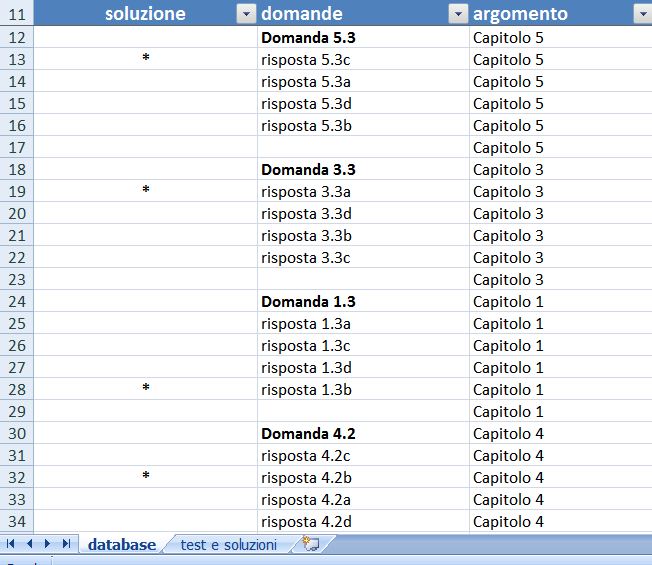Click the previous sheet navigation arrow

[x=30, y=544]
